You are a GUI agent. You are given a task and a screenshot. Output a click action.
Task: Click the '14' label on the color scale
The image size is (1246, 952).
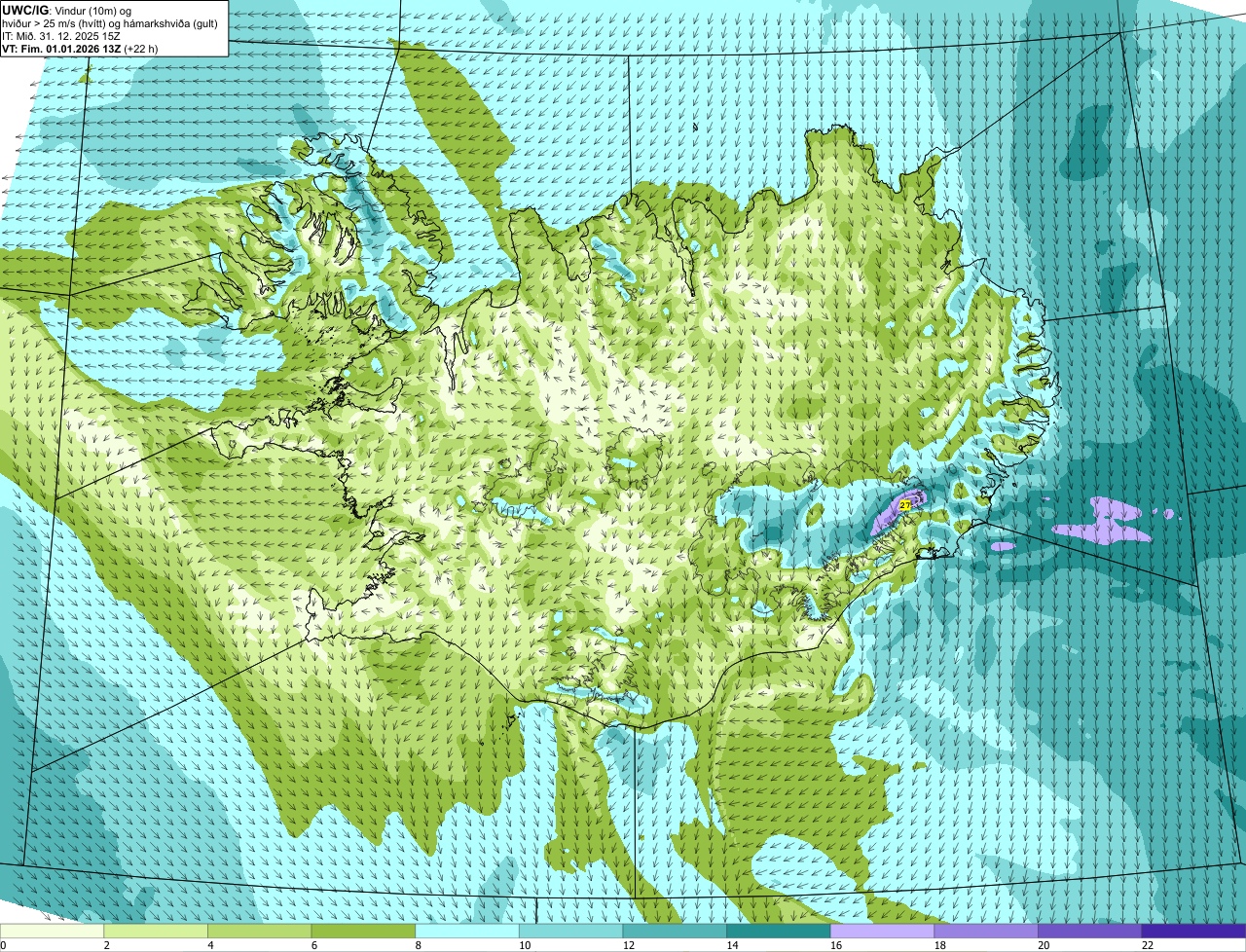point(732,945)
